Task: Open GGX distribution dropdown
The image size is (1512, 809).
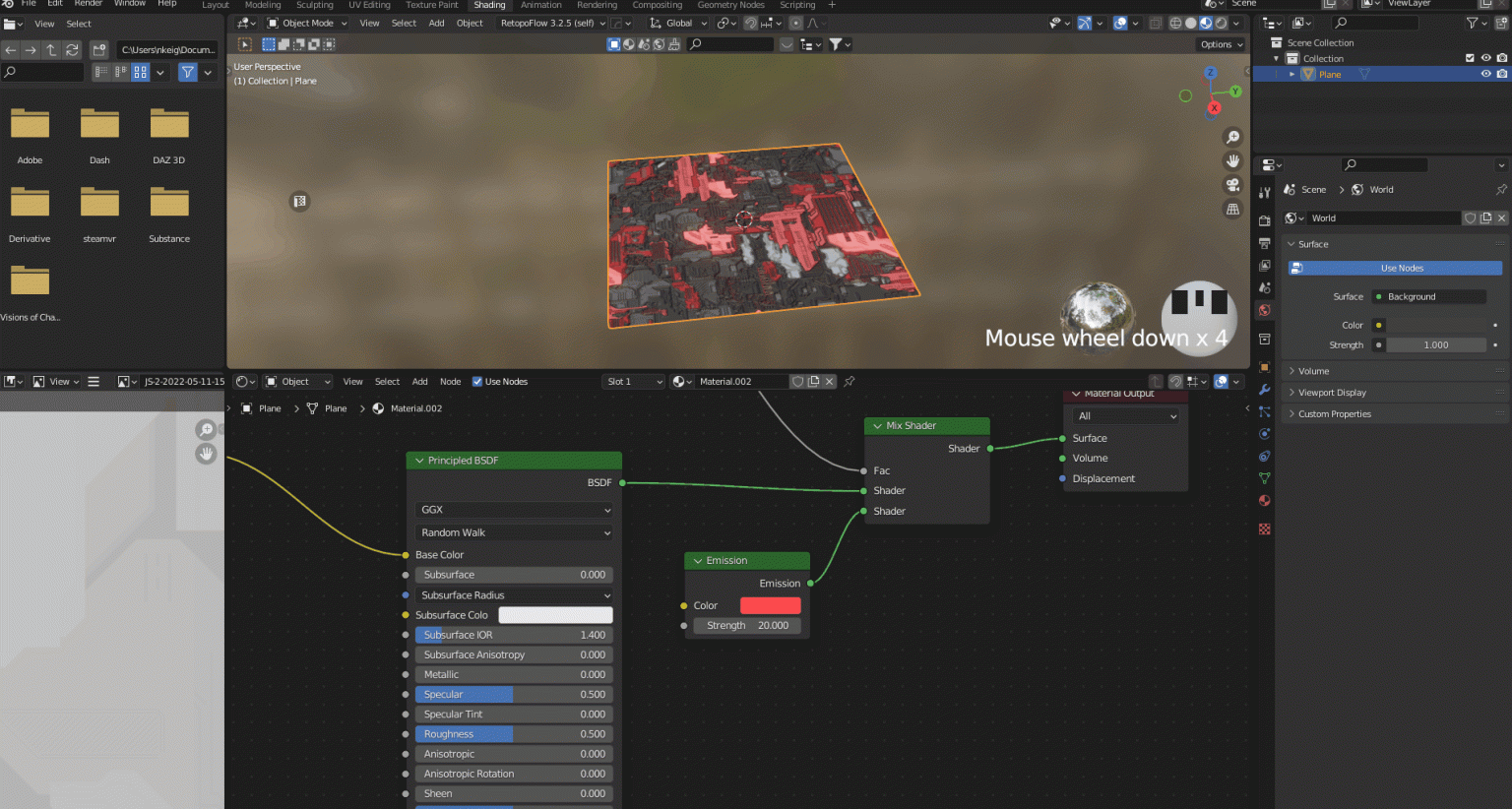Action: pos(515,510)
